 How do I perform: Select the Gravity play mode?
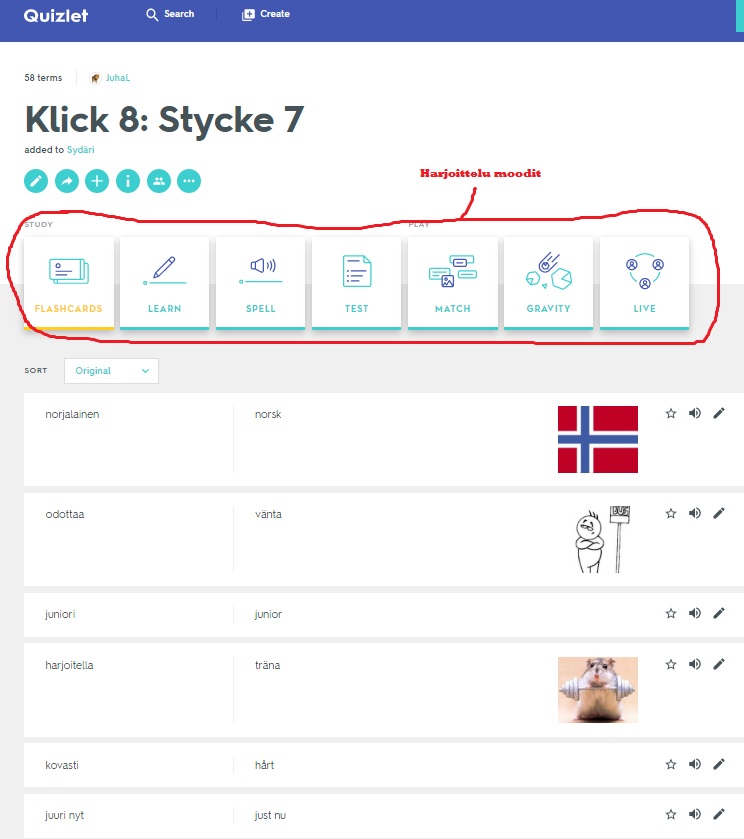[x=549, y=282]
